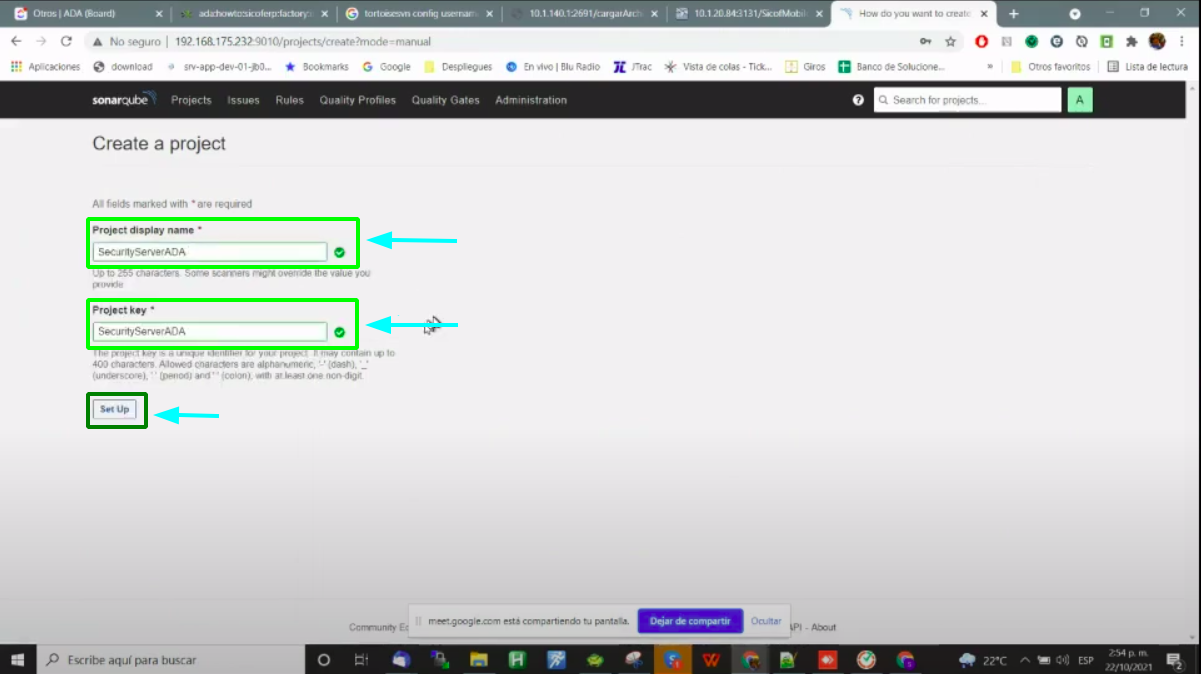The width and height of the screenshot is (1201, 674).
Task: Open the 'Giros' bookmark
Action: tap(806, 67)
